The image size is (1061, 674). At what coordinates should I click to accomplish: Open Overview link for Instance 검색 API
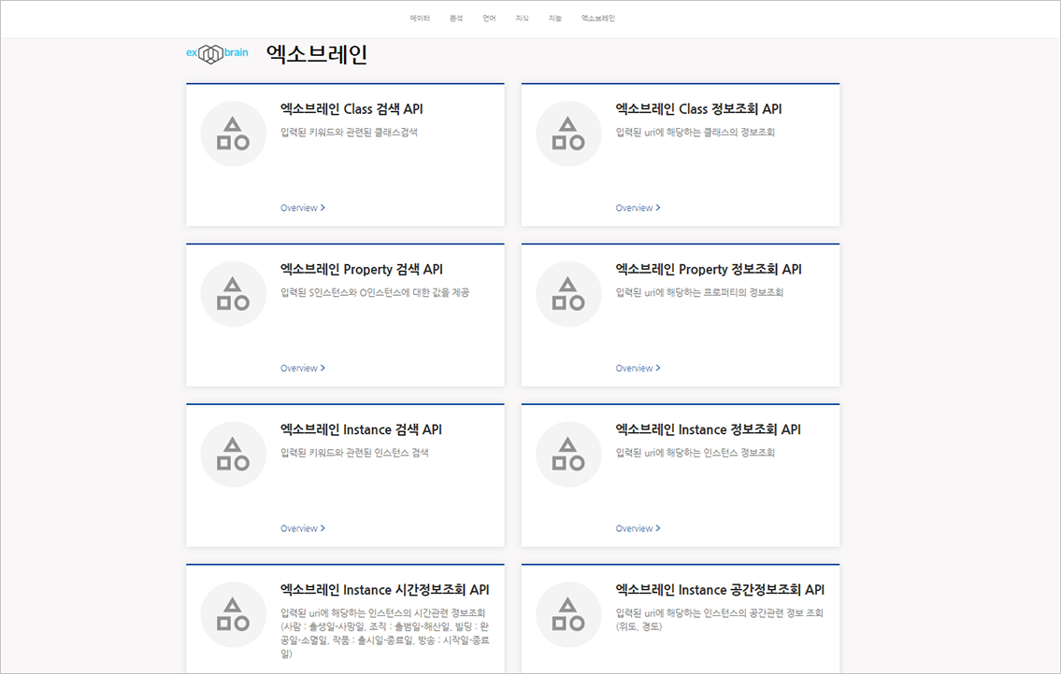point(302,529)
